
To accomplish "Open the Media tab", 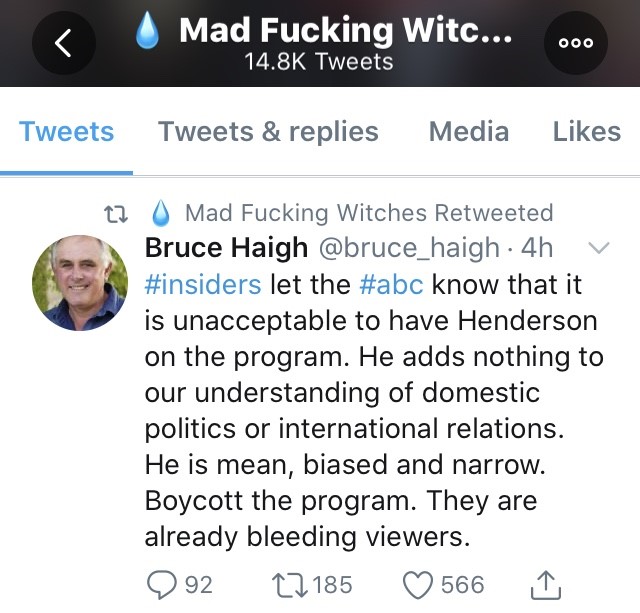I will [x=468, y=131].
